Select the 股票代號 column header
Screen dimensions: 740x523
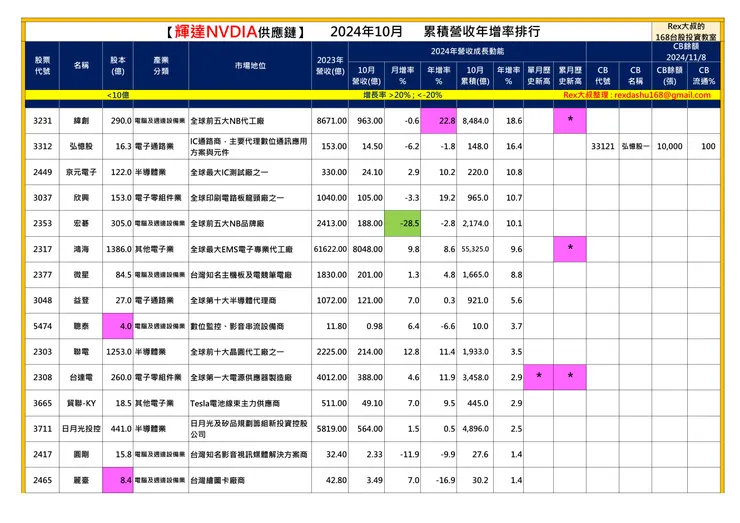coord(42,66)
